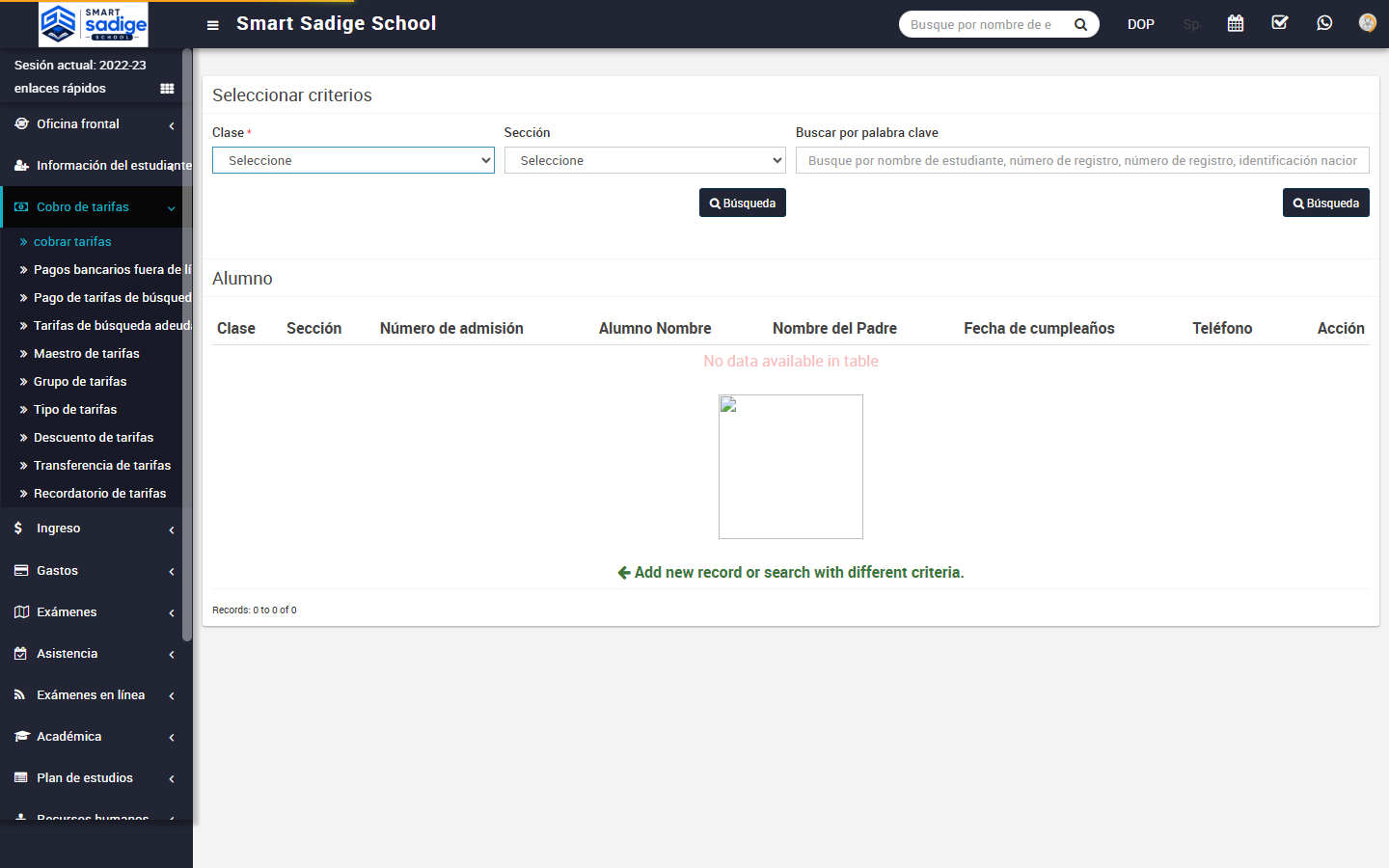Expand the Exámenes chevron

[172, 613]
